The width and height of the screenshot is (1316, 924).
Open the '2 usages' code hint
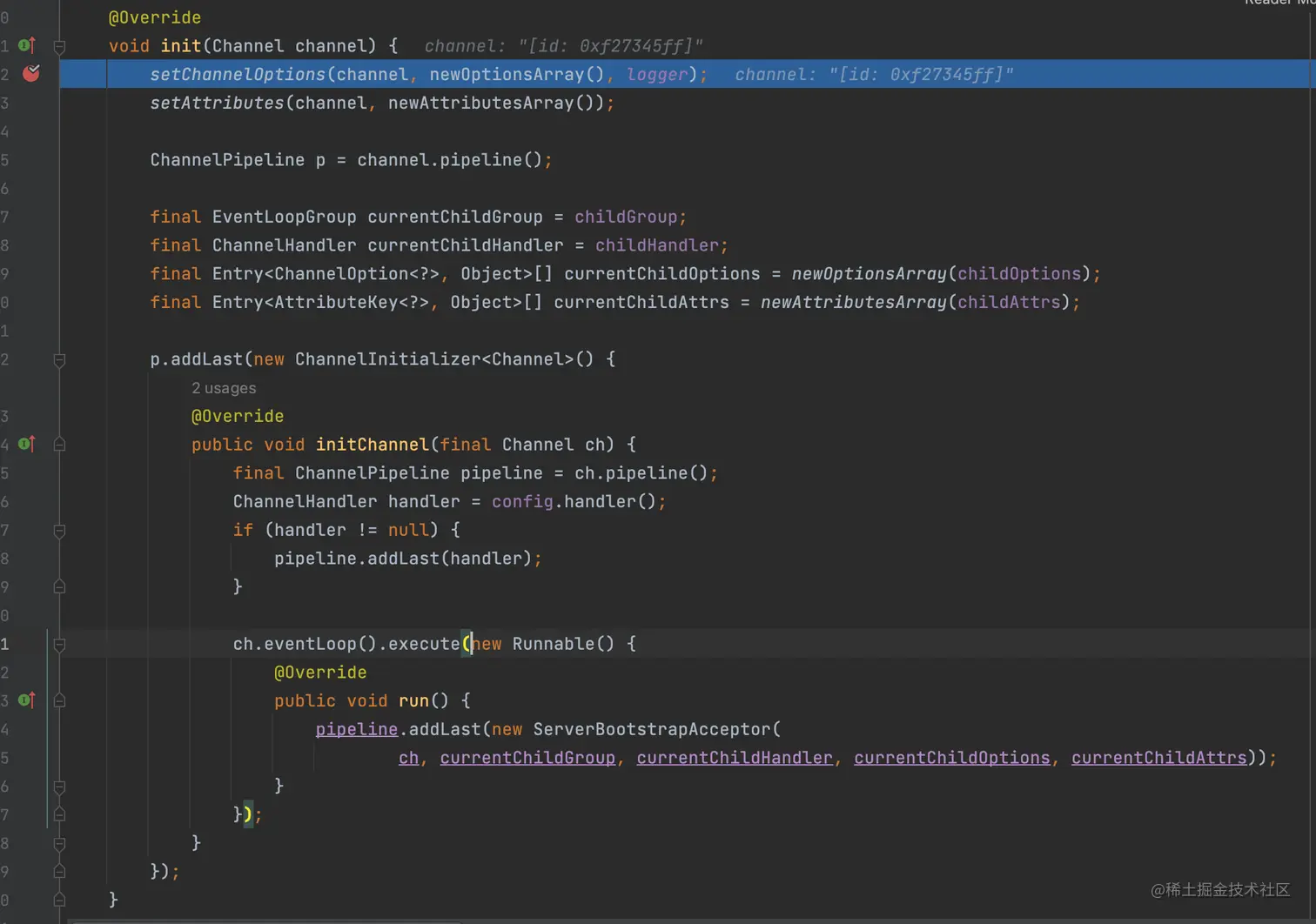[224, 388]
